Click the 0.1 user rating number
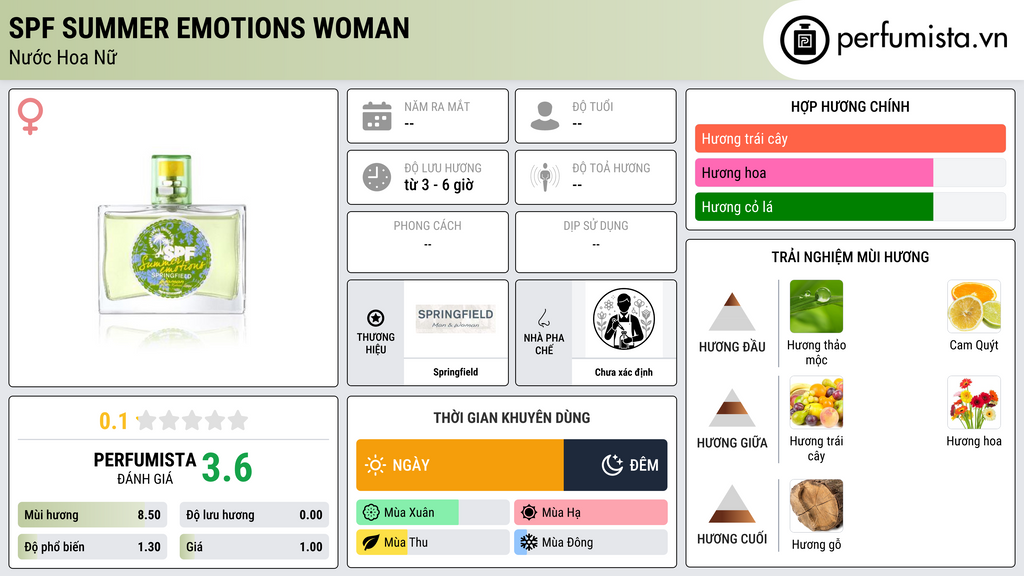 point(114,421)
